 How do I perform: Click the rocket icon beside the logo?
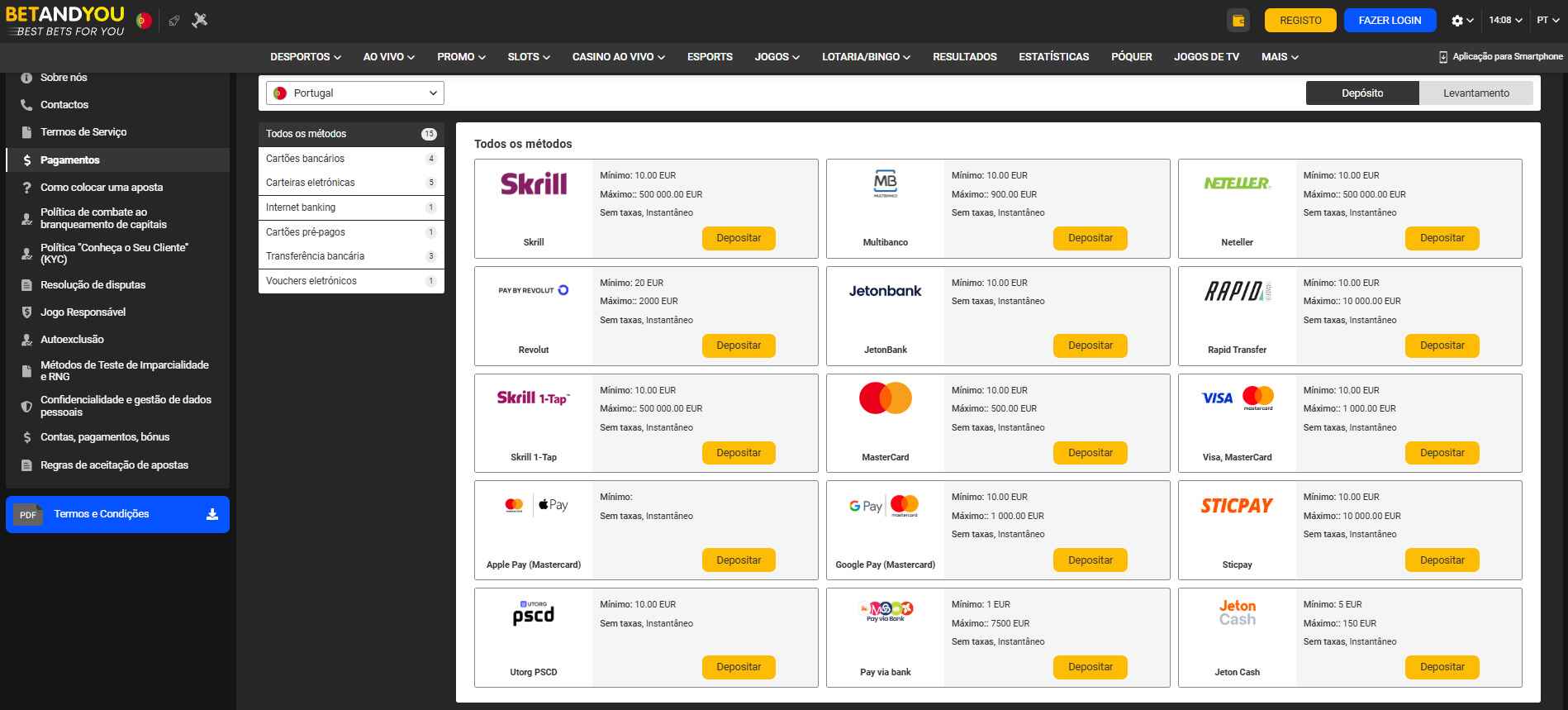tap(173, 21)
